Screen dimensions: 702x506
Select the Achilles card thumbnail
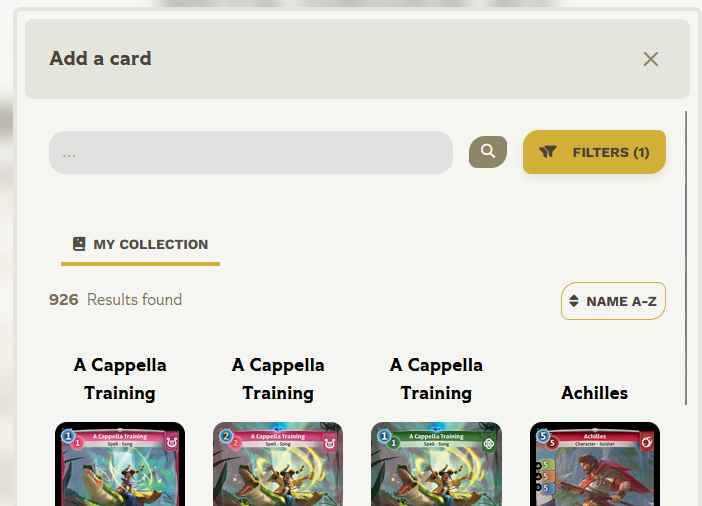pyautogui.click(x=595, y=464)
